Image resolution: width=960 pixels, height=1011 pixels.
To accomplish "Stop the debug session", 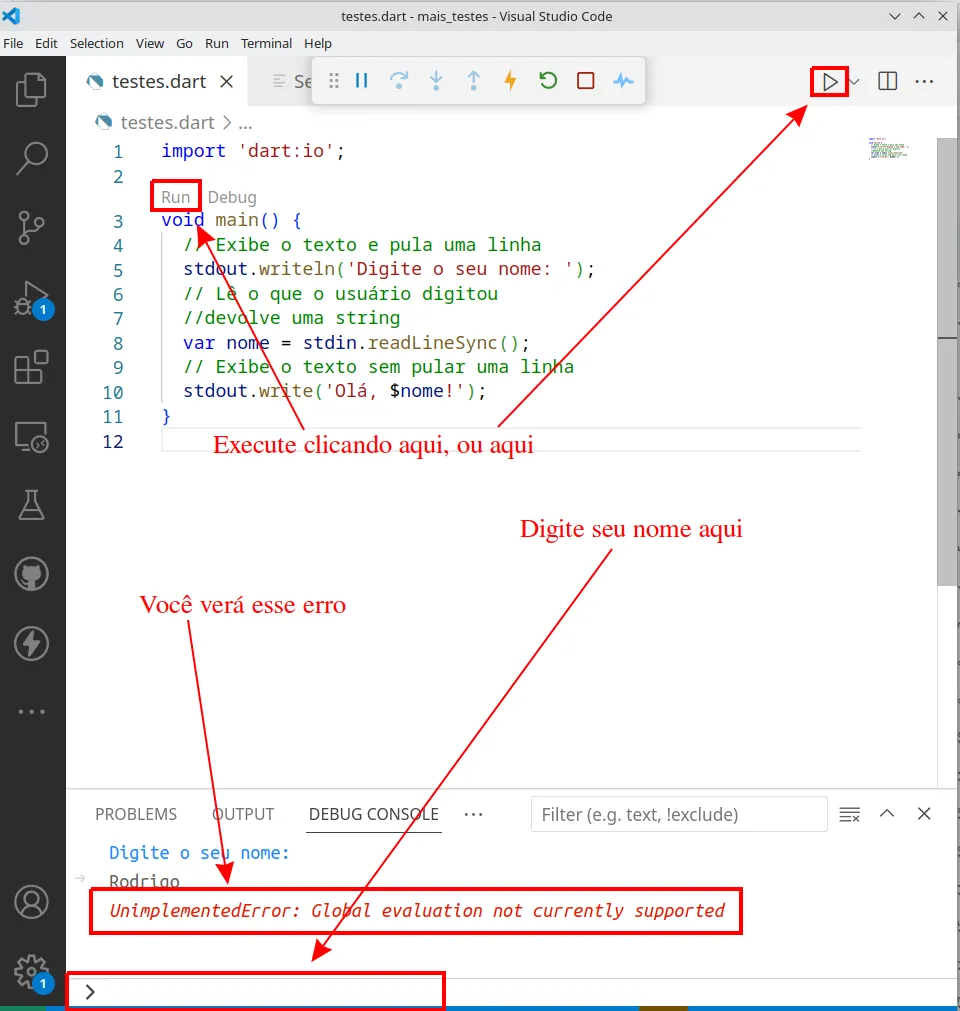I will (585, 81).
